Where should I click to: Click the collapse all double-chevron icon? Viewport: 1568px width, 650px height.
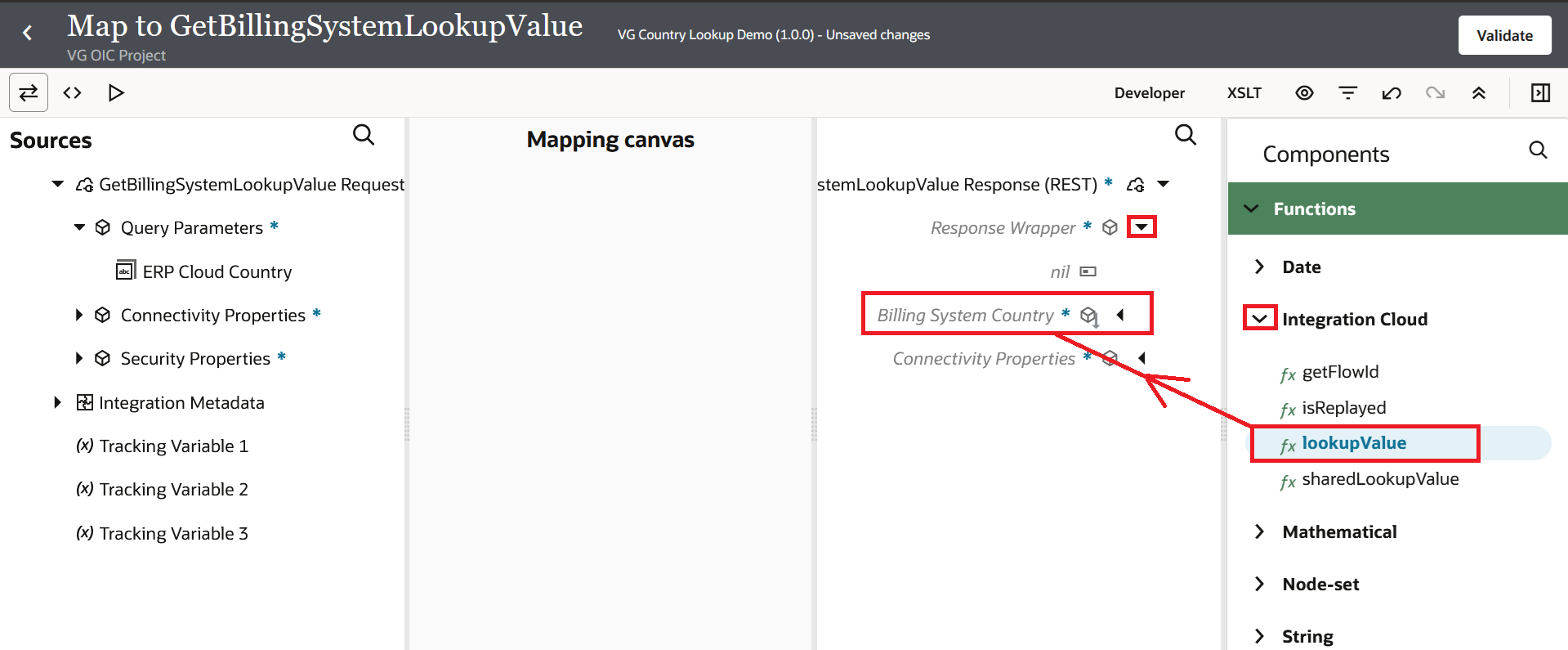[1478, 93]
